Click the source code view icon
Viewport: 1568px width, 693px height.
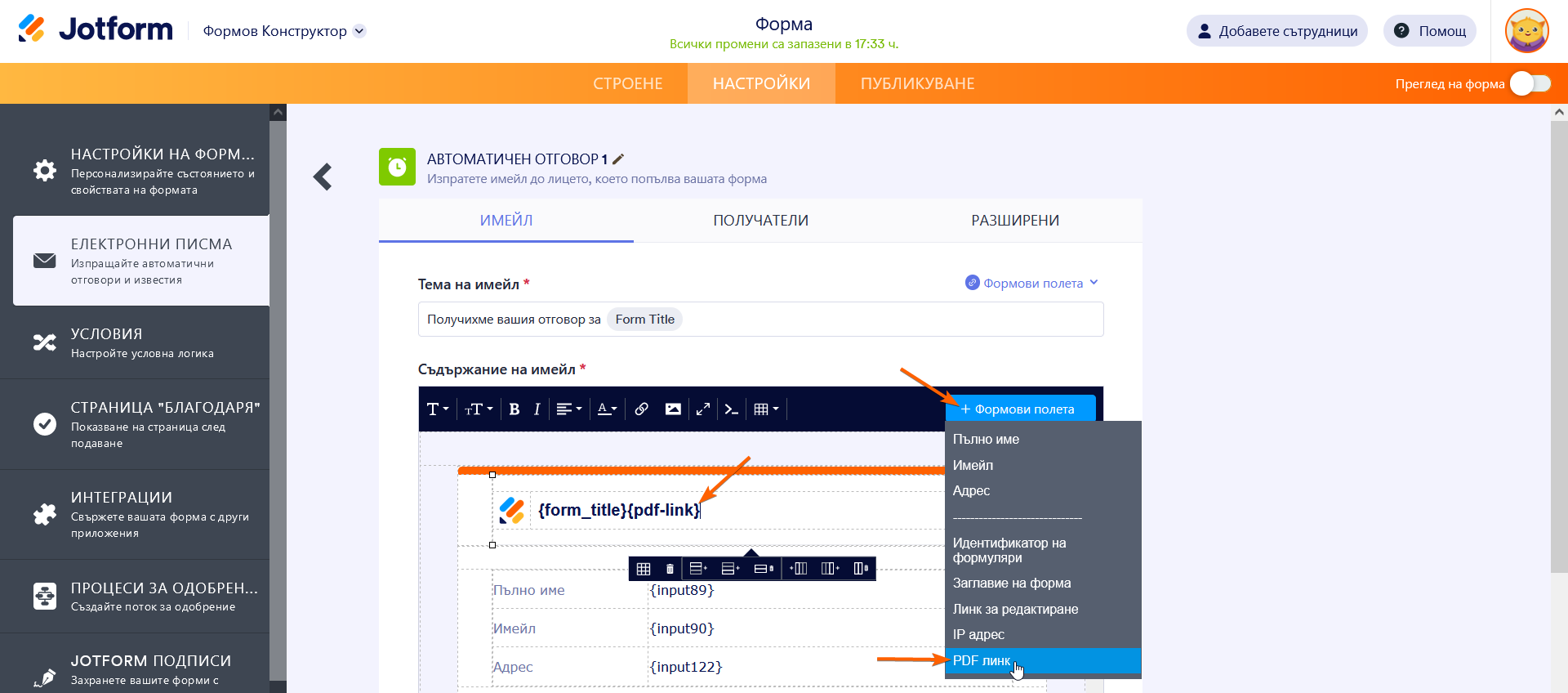pyautogui.click(x=731, y=409)
